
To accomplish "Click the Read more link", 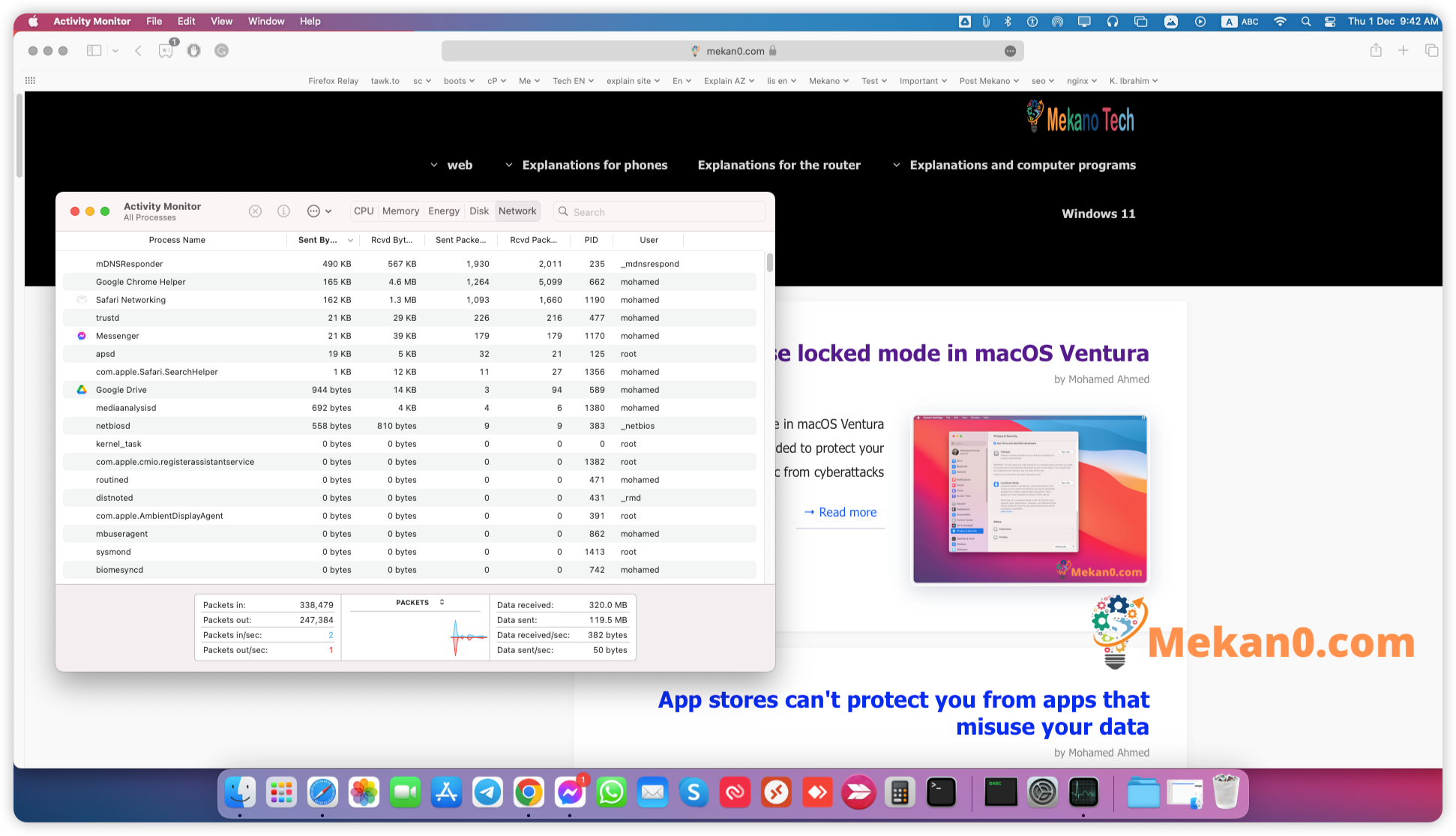I will pyautogui.click(x=840, y=512).
